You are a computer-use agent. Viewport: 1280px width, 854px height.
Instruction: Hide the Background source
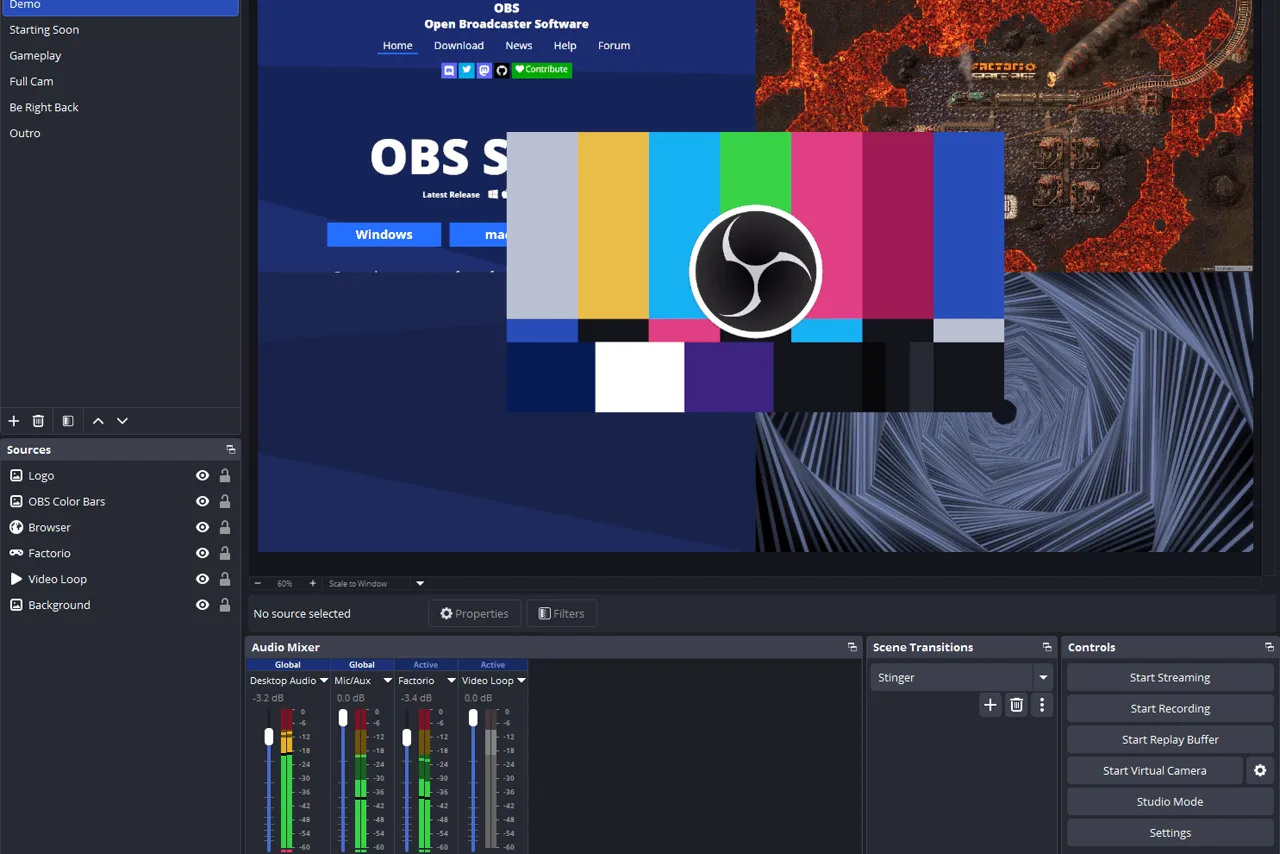pyautogui.click(x=202, y=605)
